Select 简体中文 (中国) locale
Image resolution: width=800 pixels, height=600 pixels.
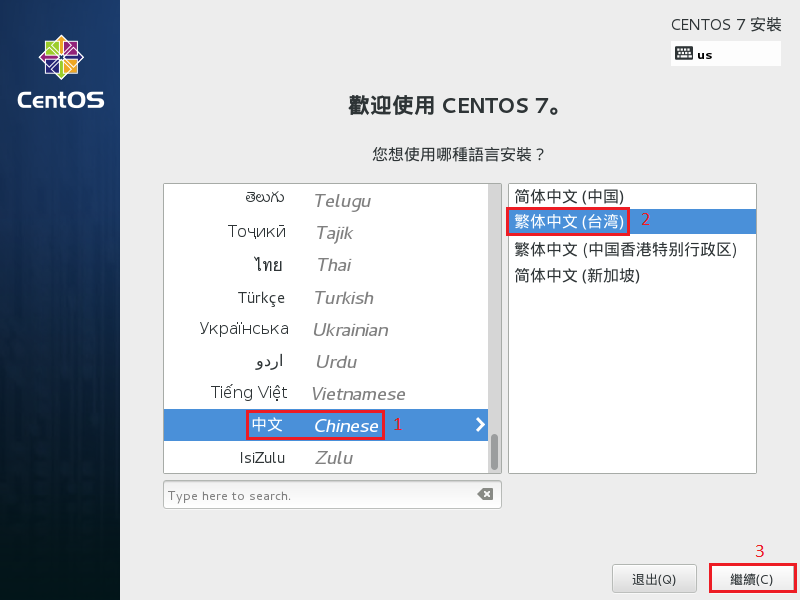click(x=632, y=196)
